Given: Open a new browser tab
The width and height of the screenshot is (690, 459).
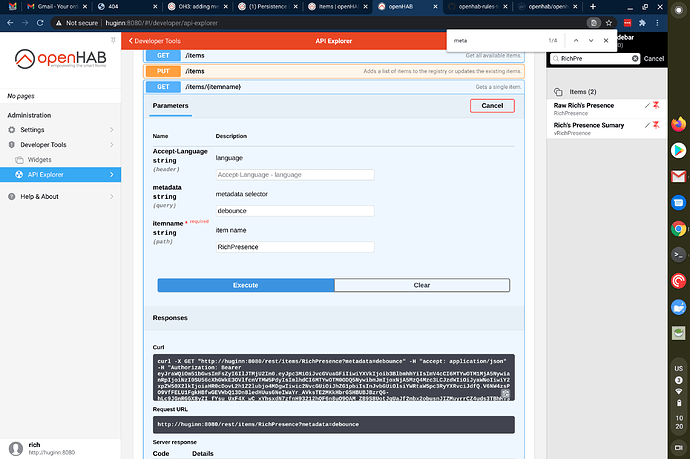Looking at the screenshot, I should point(593,7).
